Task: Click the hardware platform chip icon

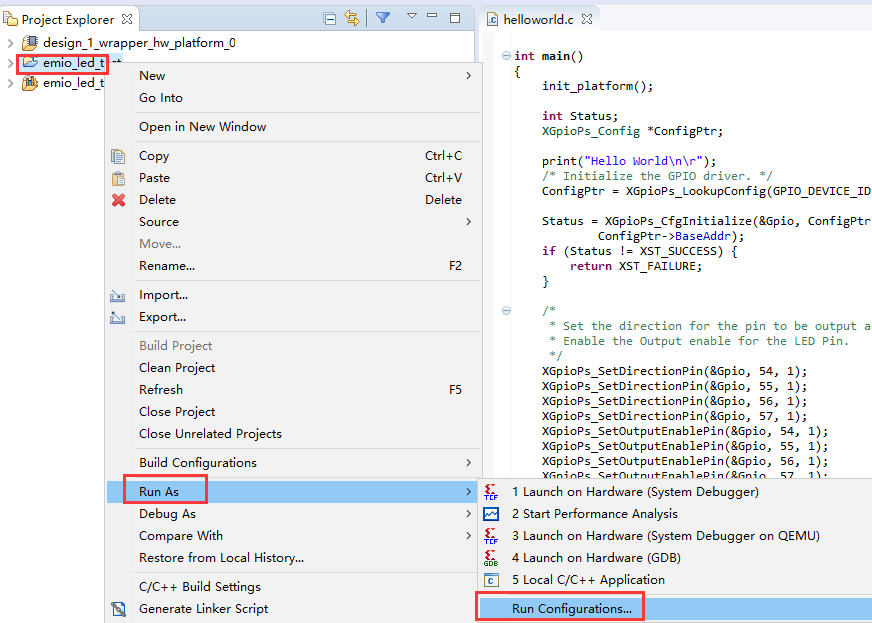Action: pyautogui.click(x=30, y=43)
